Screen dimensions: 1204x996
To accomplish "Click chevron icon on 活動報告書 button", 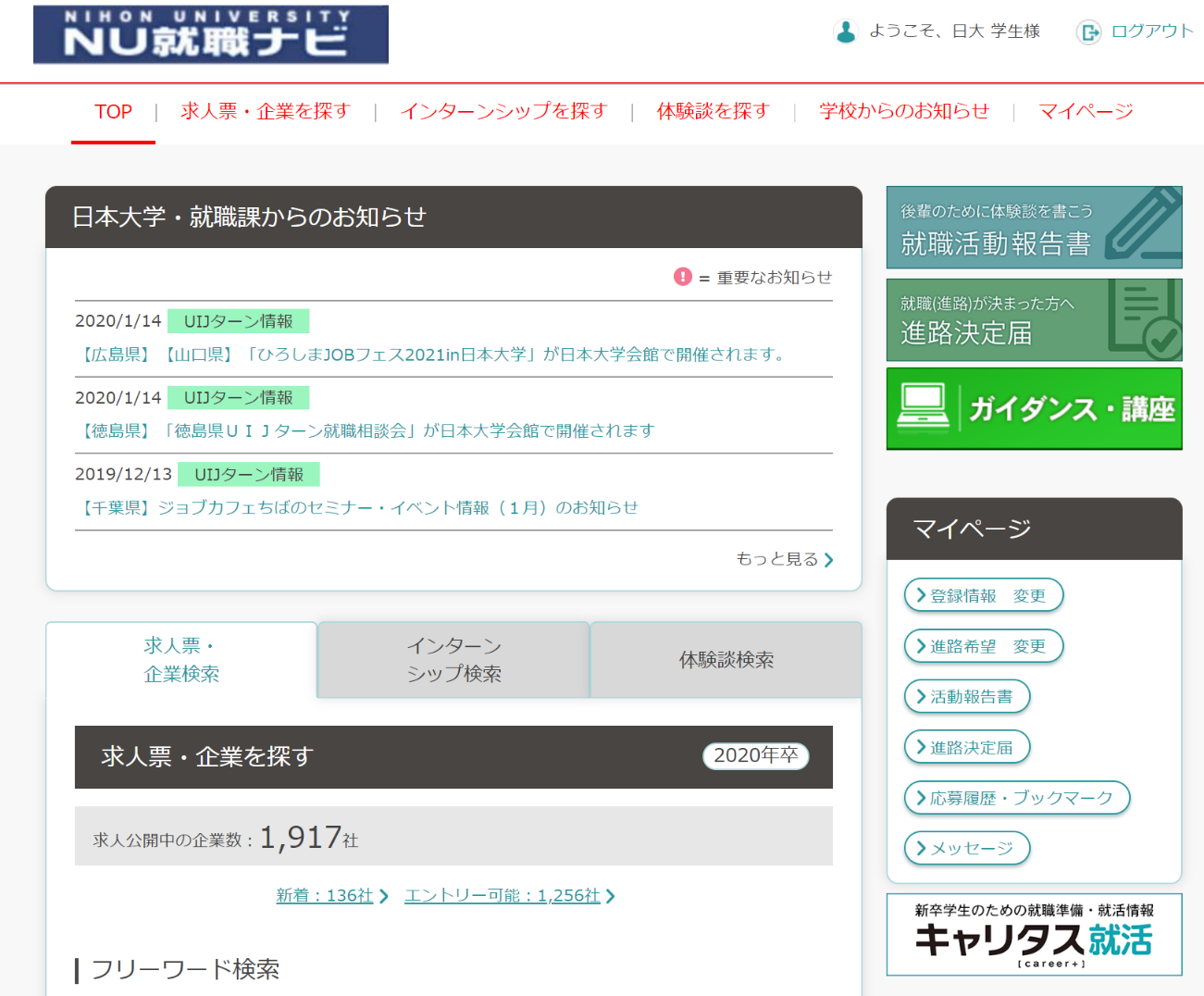I will pyautogui.click(x=921, y=696).
